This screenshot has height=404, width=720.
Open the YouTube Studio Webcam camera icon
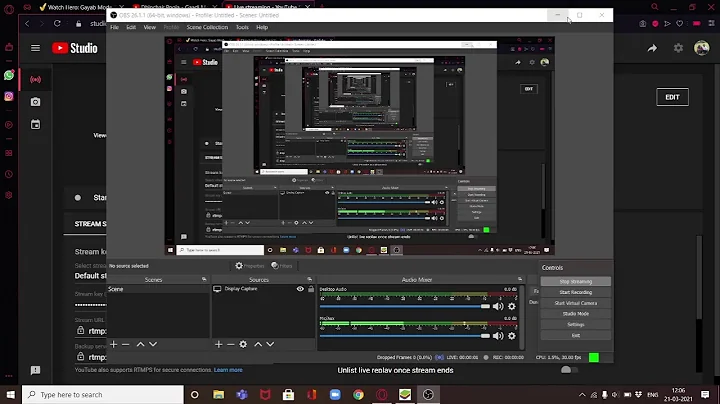[35, 102]
